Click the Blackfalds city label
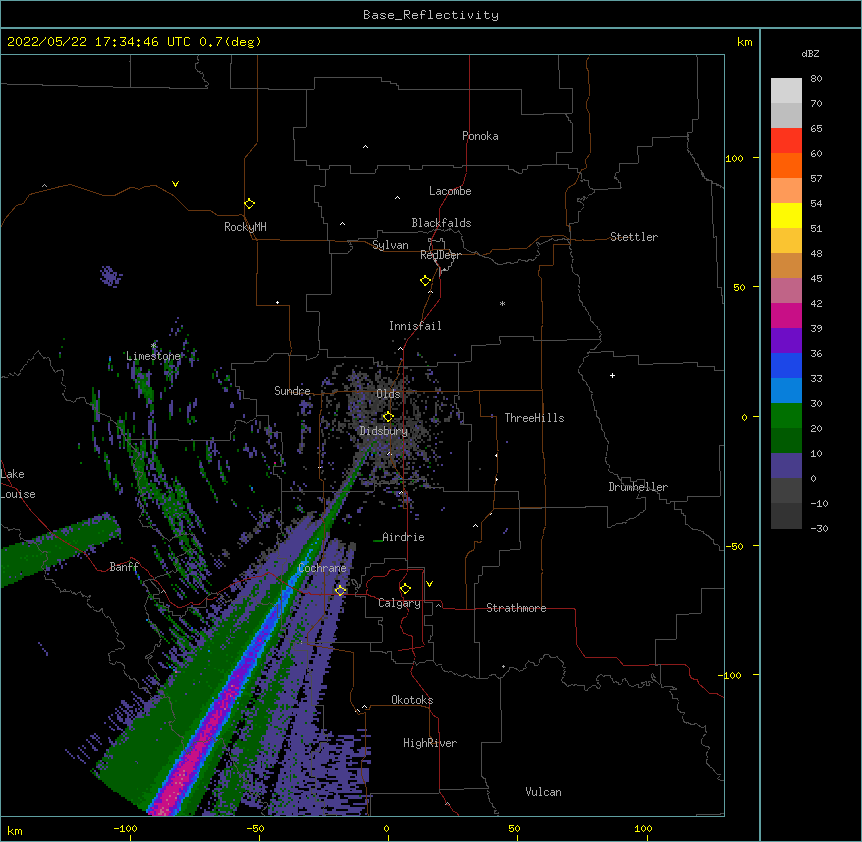The width and height of the screenshot is (862, 842). pyautogui.click(x=441, y=223)
